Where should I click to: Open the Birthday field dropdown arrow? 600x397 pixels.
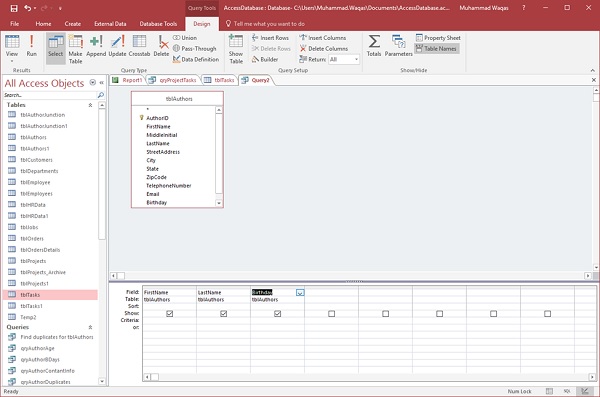click(300, 292)
